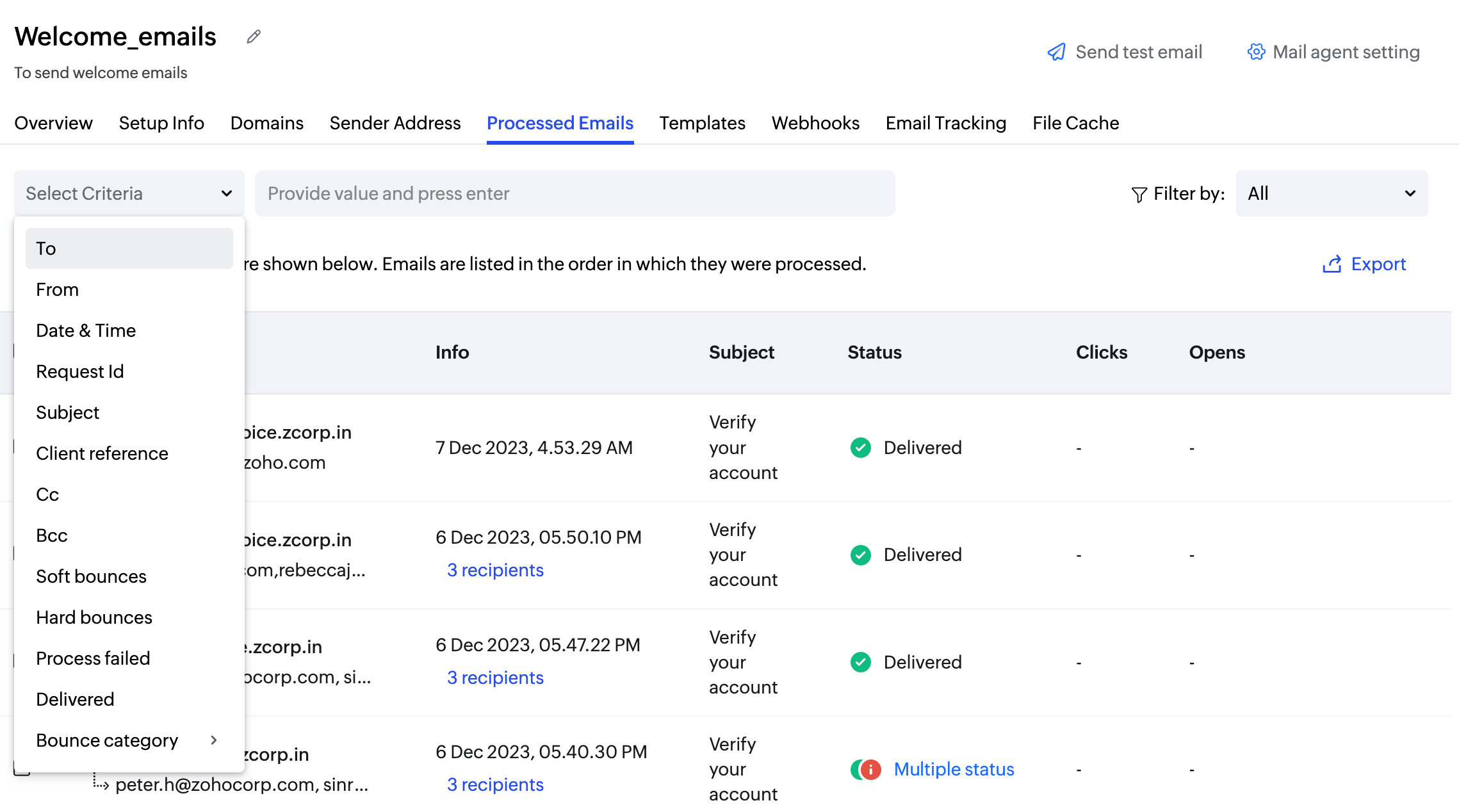1459x812 pixels.
Task: Expand the Bounce category submenu arrow
Action: pos(214,740)
